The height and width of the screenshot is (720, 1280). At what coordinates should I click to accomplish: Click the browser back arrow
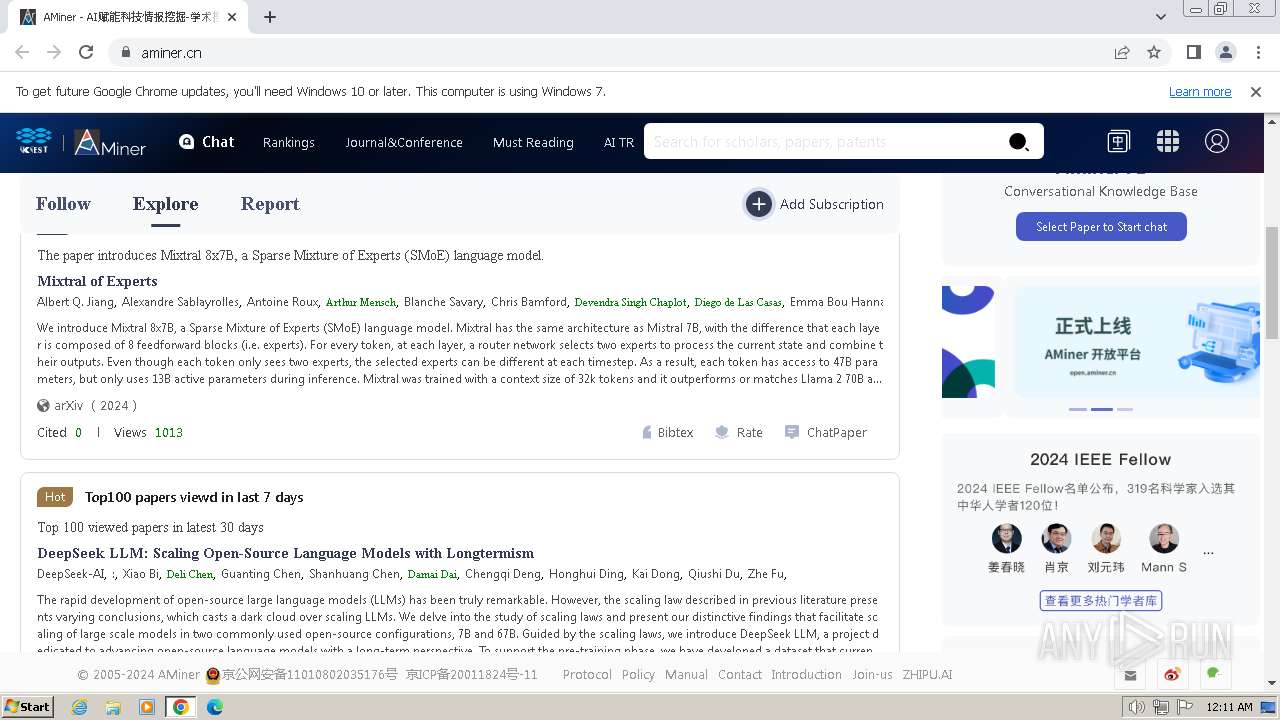point(22,52)
